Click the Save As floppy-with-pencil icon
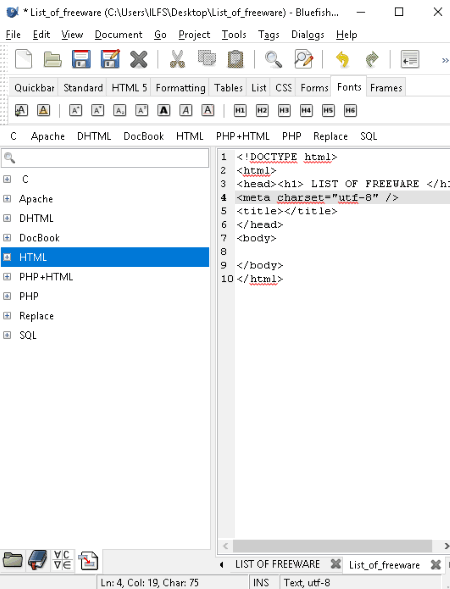 click(110, 59)
